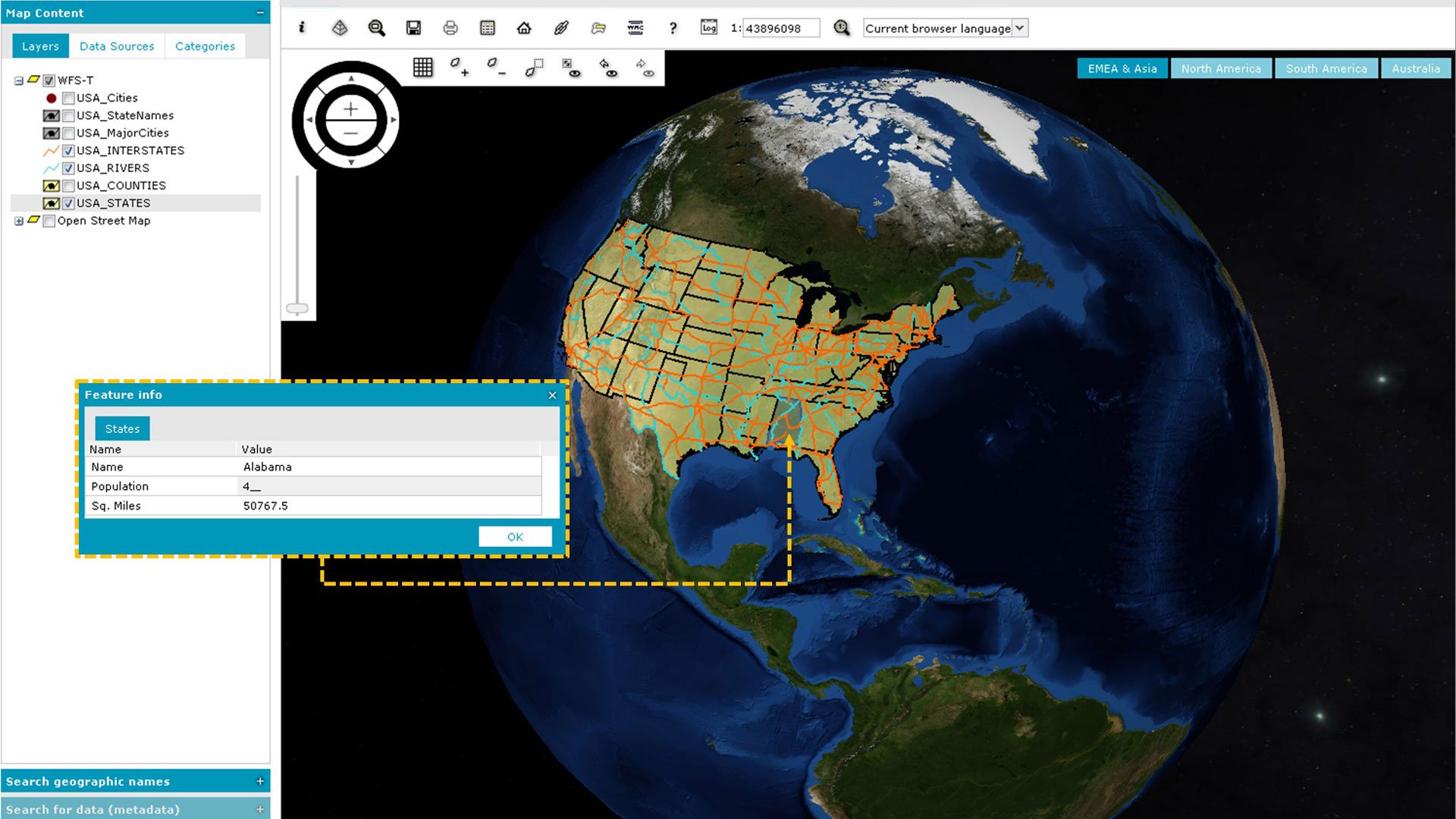The width and height of the screenshot is (1456, 819).
Task: Select the zoom-out magnifier tool
Action: tap(376, 28)
